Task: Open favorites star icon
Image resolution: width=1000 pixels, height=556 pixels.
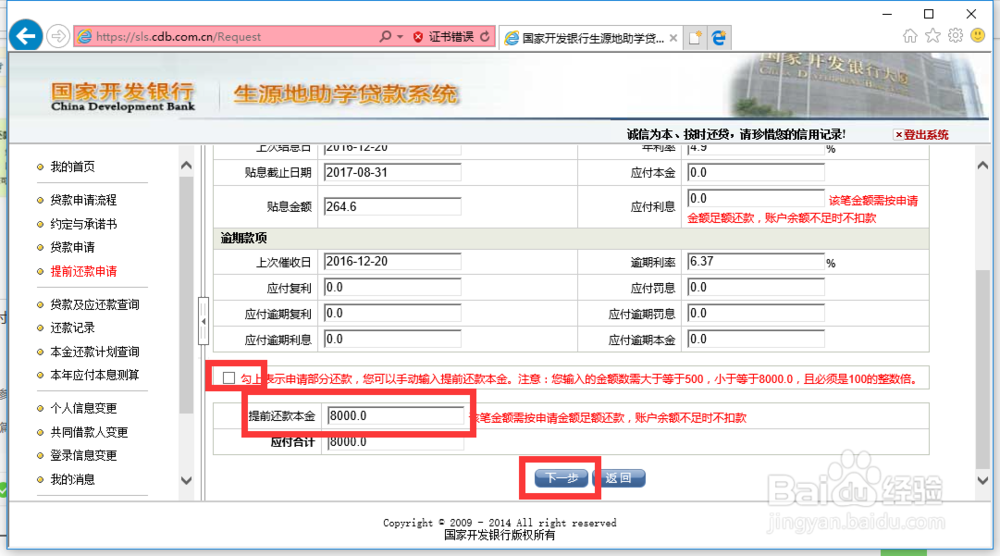Action: point(932,36)
